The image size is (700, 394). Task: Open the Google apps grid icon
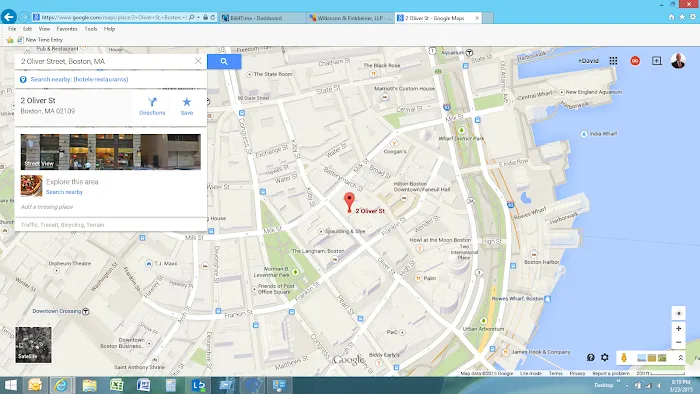pos(613,61)
